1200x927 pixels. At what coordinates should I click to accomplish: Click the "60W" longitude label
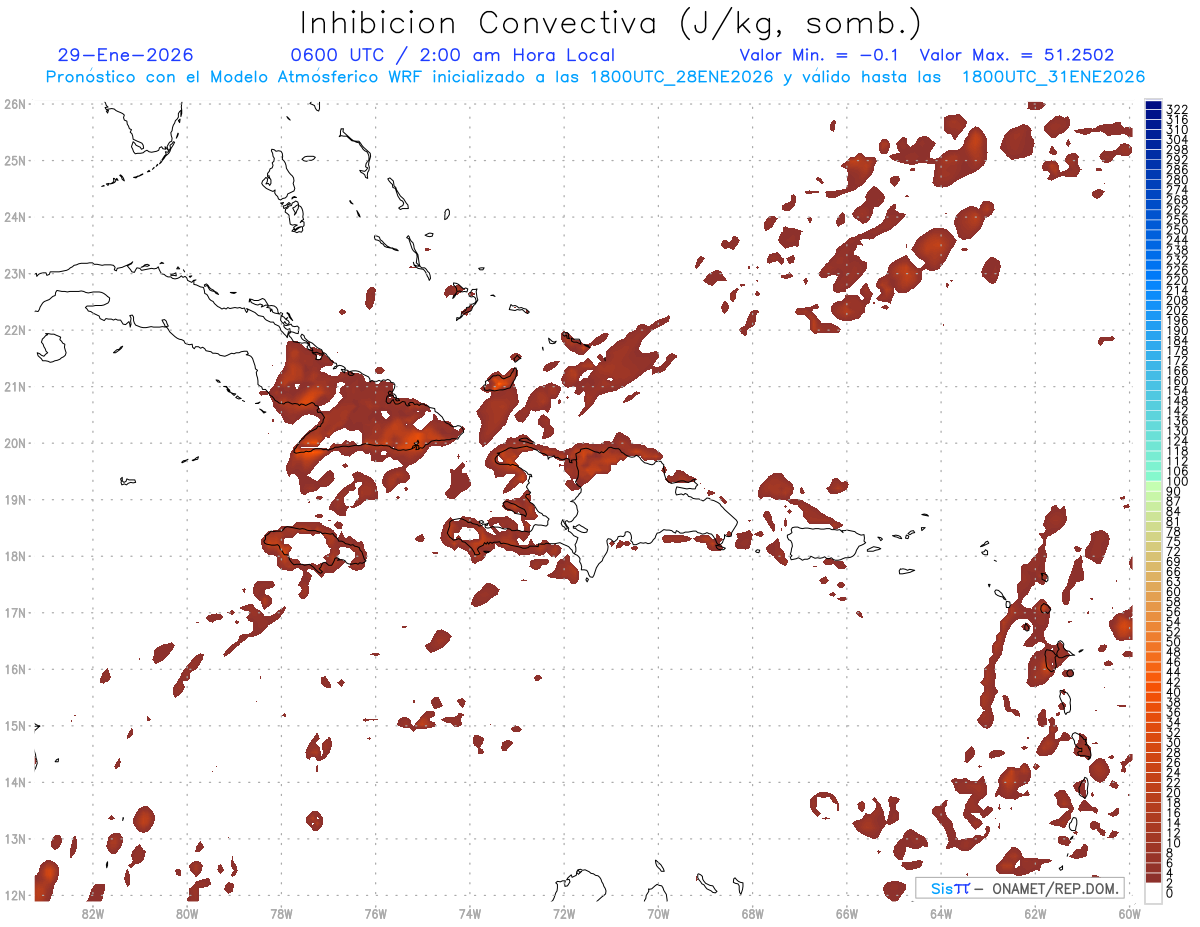click(1128, 913)
